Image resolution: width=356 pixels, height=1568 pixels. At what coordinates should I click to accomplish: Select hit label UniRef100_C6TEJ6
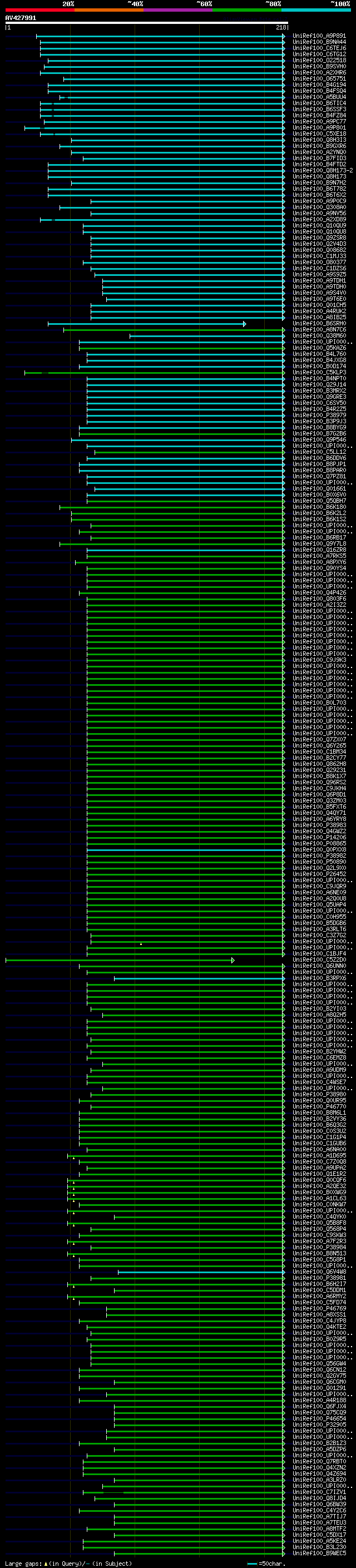pyautogui.click(x=319, y=48)
